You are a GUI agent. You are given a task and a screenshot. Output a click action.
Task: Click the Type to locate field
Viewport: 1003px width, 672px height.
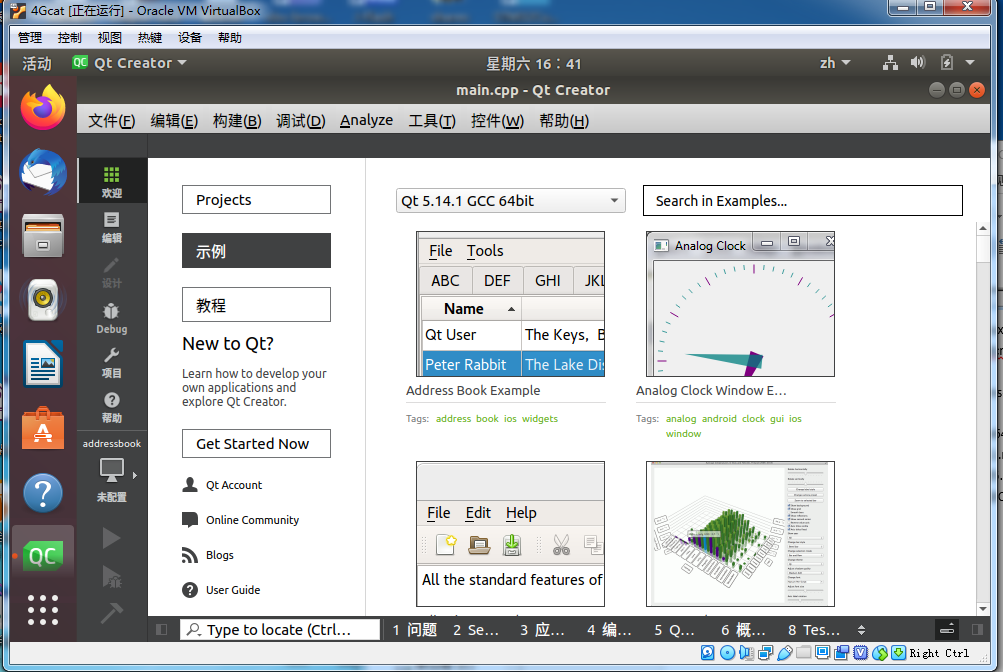click(x=280, y=630)
